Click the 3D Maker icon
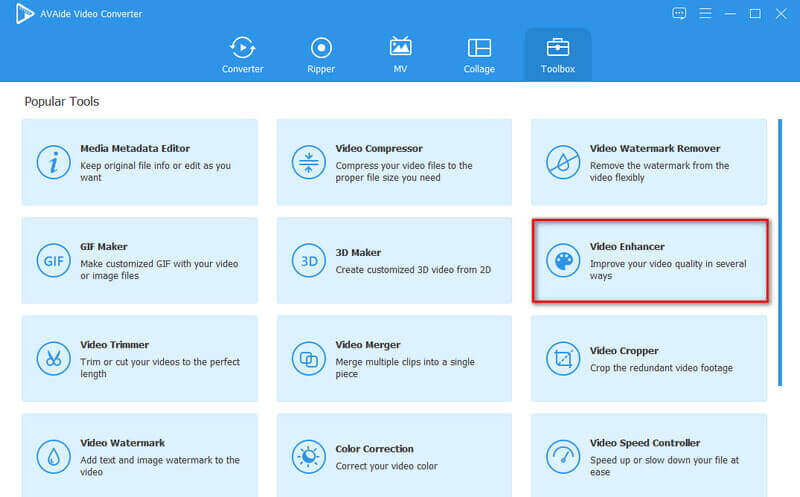800x497 pixels. tap(309, 261)
